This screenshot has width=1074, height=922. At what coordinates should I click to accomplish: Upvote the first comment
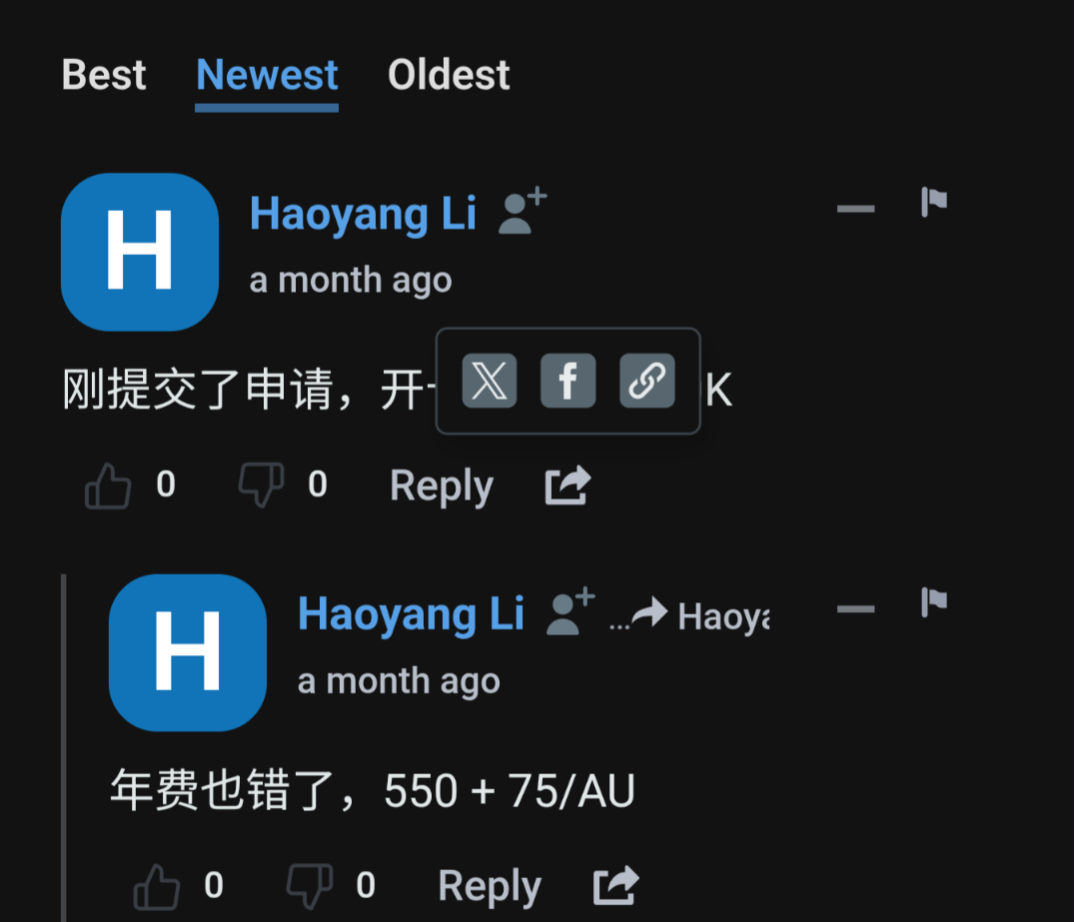(108, 485)
